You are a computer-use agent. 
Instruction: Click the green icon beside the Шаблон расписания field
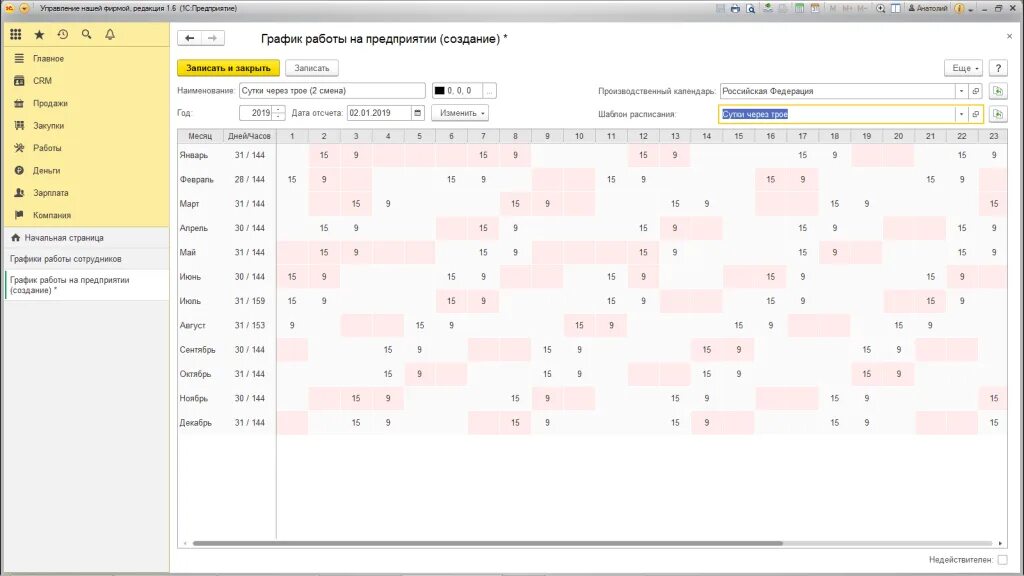pyautogui.click(x=998, y=114)
